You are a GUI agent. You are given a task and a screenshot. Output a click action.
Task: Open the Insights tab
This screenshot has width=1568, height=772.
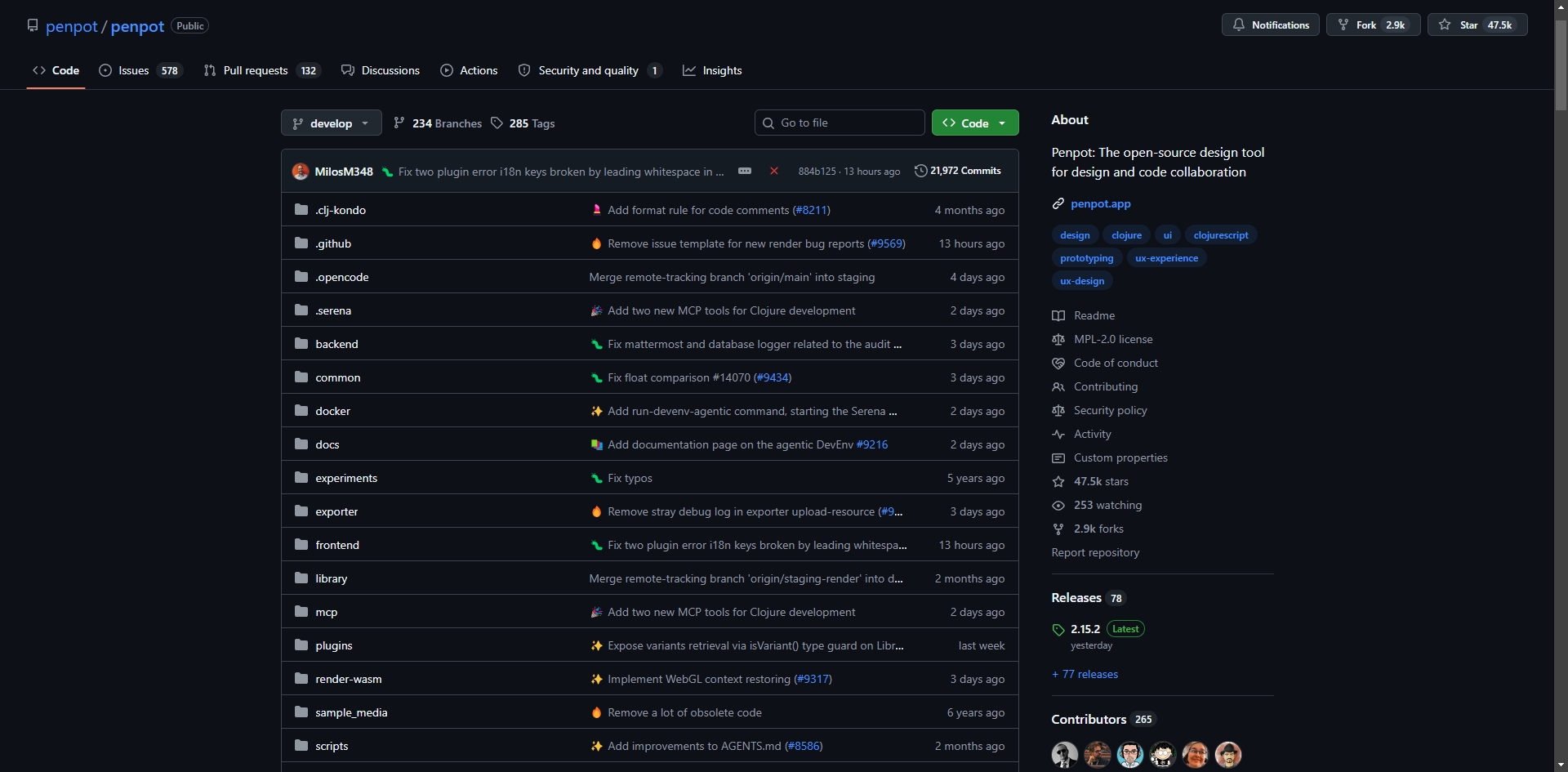click(712, 70)
